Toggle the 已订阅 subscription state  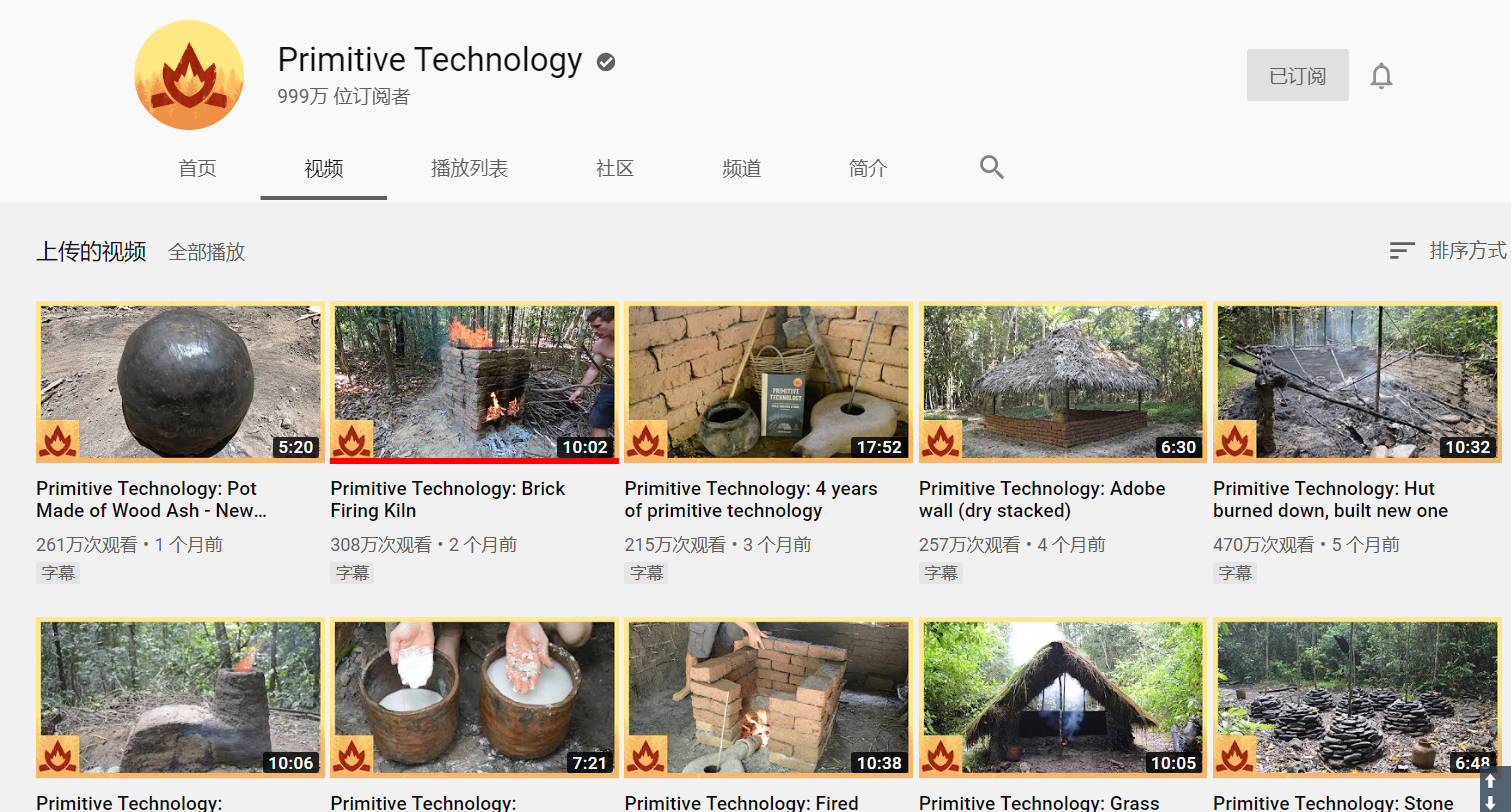point(1297,75)
